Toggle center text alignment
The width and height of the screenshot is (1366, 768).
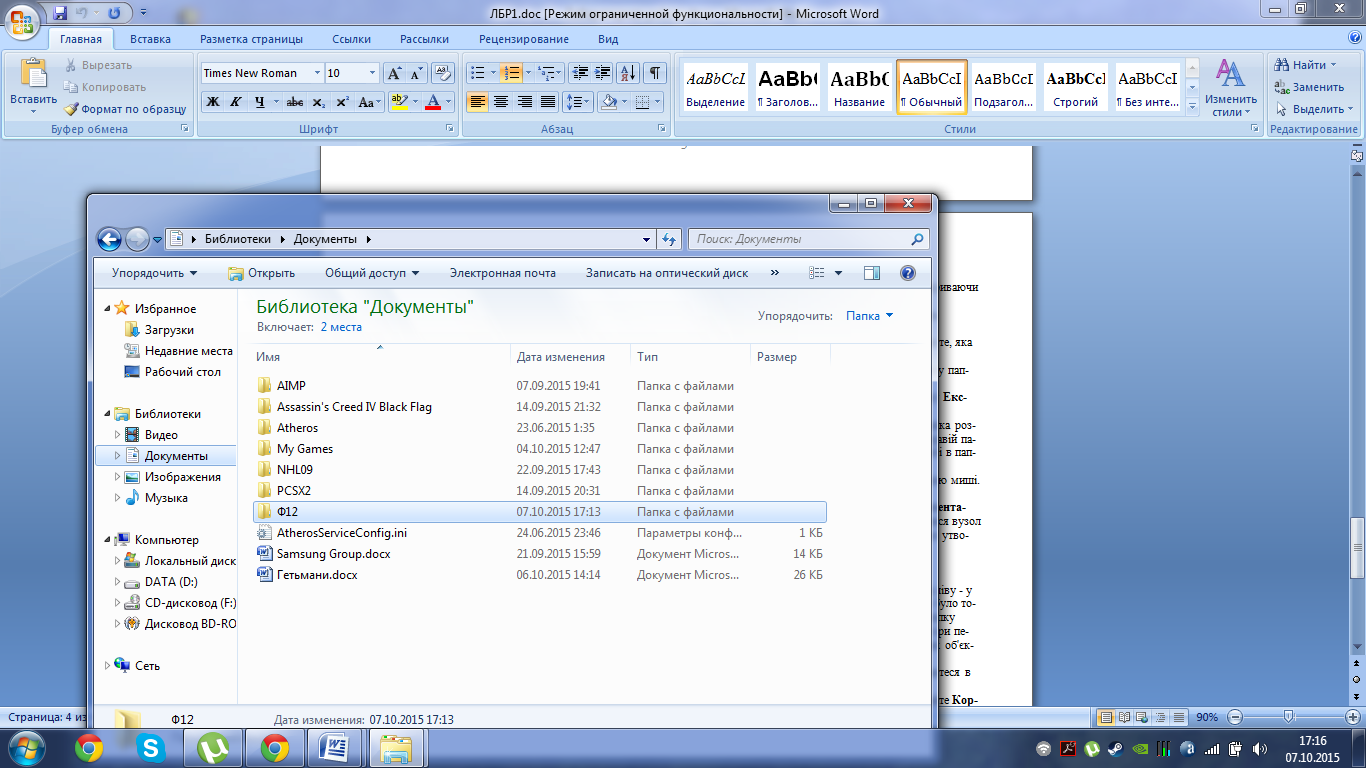501,102
